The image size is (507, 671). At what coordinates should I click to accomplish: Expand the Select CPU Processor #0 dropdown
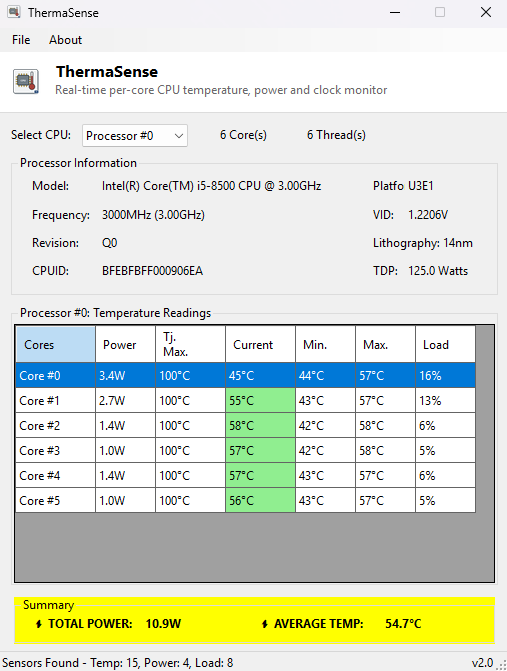(x=135, y=136)
